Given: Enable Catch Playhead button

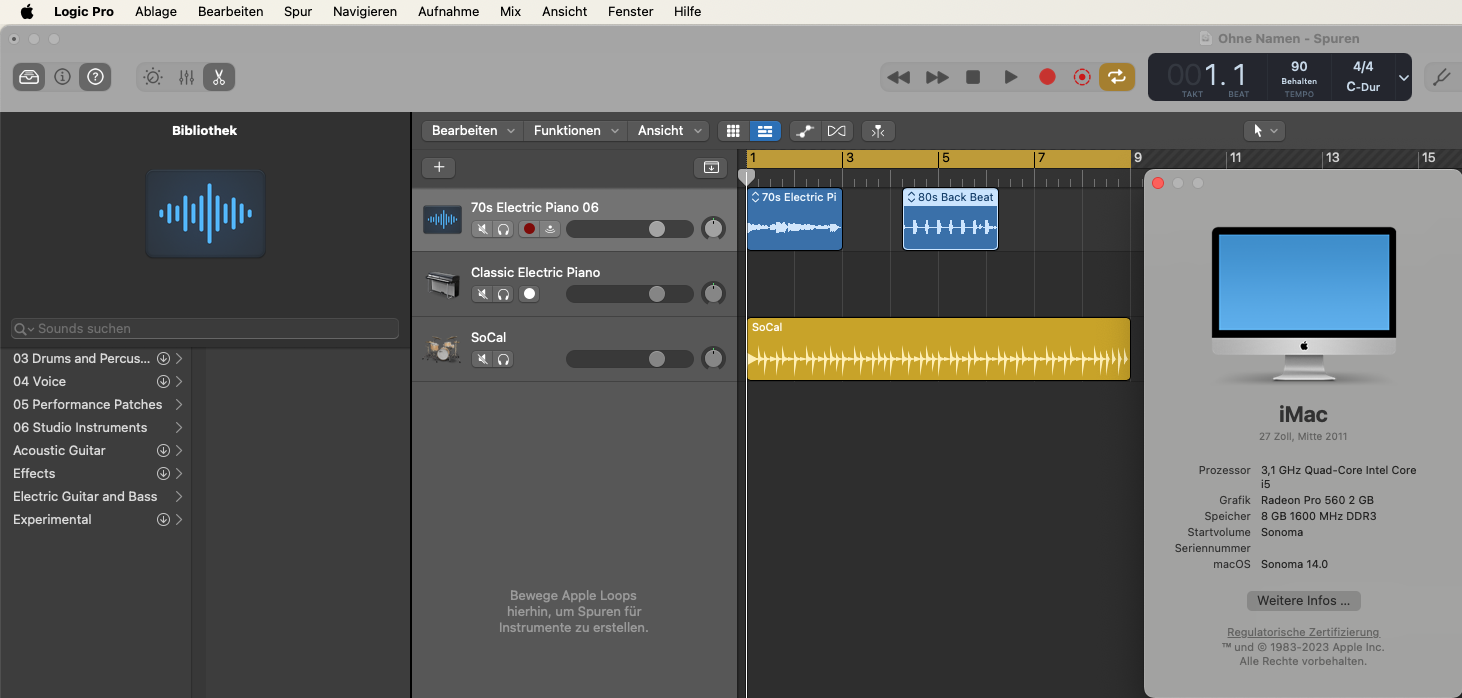Looking at the screenshot, I should coord(878,131).
